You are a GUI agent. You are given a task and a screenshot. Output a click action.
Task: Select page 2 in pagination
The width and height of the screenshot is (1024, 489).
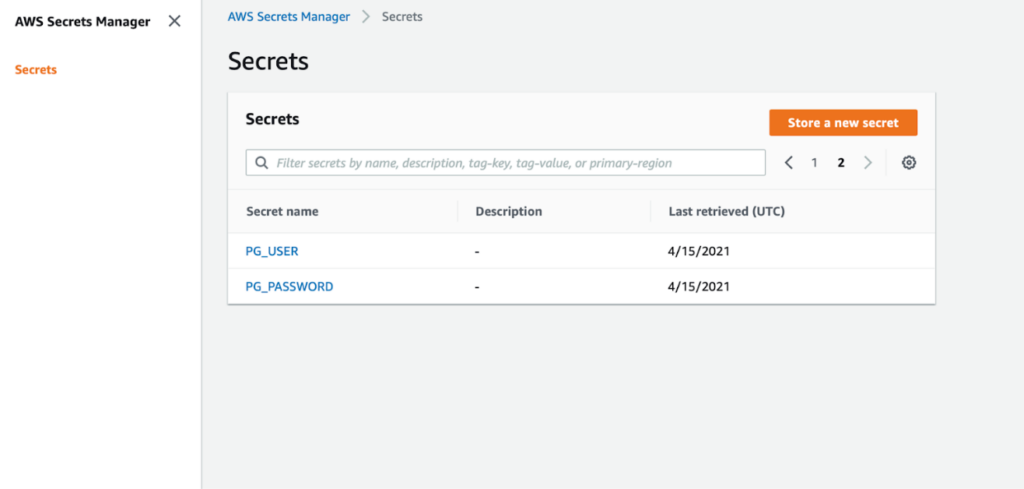click(841, 163)
